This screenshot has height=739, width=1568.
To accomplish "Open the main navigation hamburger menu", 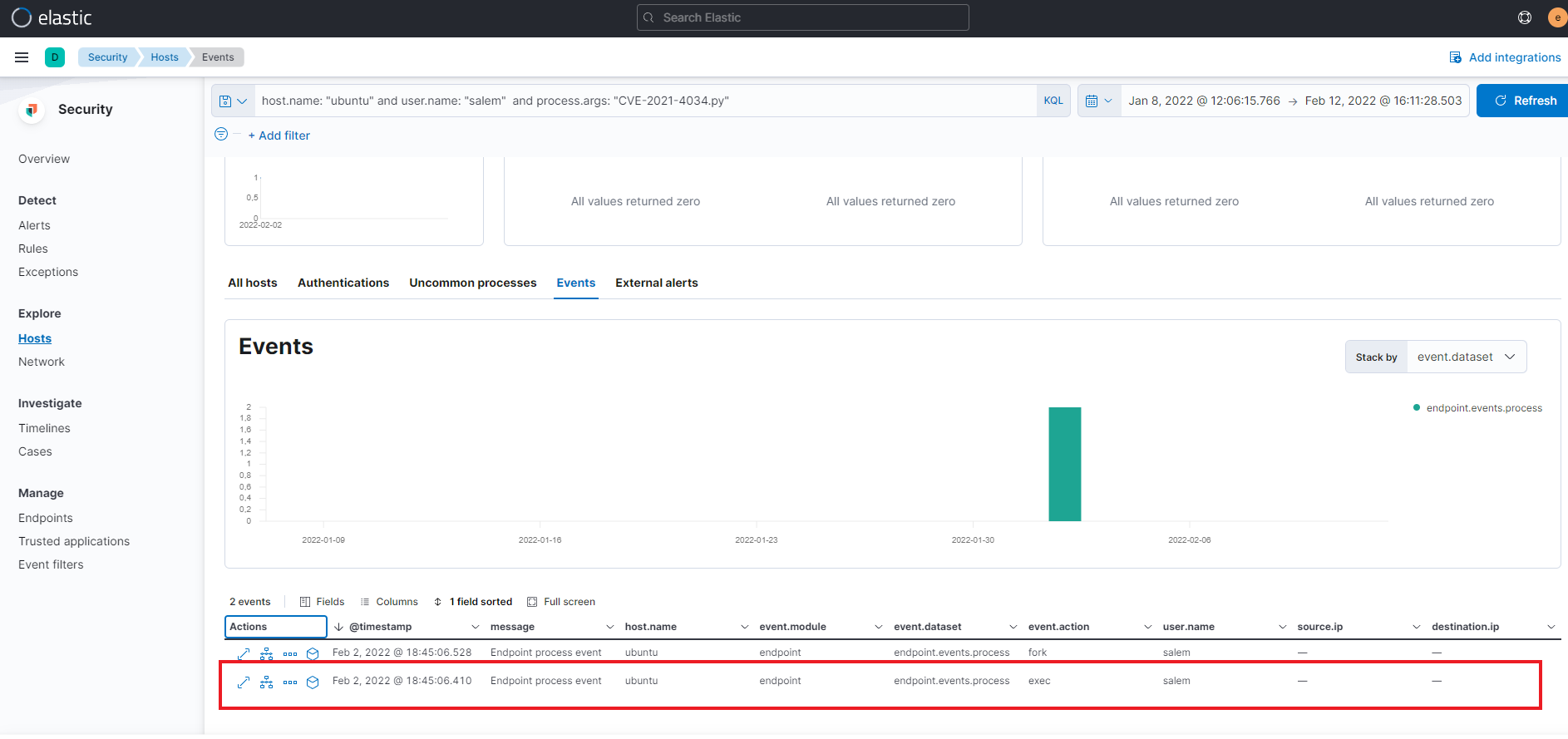I will pyautogui.click(x=22, y=57).
